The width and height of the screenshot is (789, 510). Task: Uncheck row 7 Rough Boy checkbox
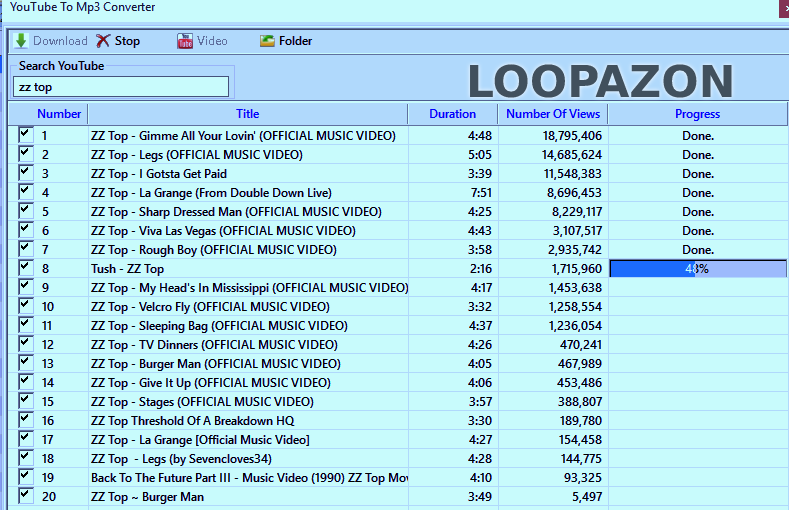coord(25,249)
